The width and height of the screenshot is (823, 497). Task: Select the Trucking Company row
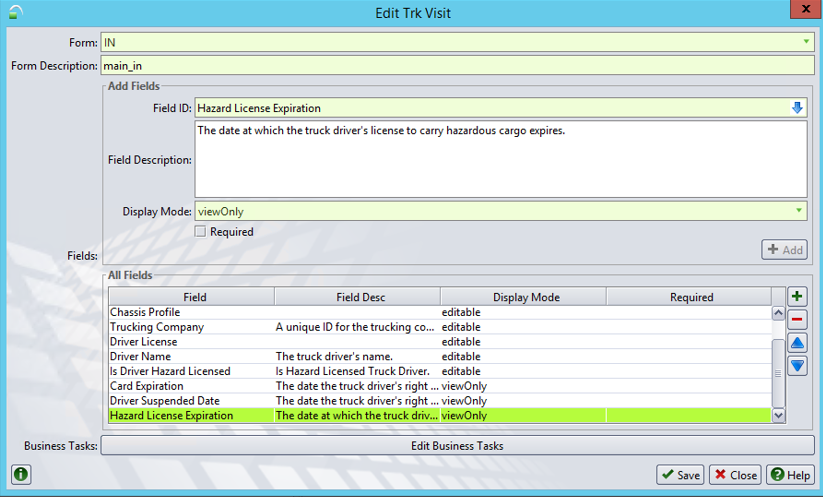click(x=190, y=327)
